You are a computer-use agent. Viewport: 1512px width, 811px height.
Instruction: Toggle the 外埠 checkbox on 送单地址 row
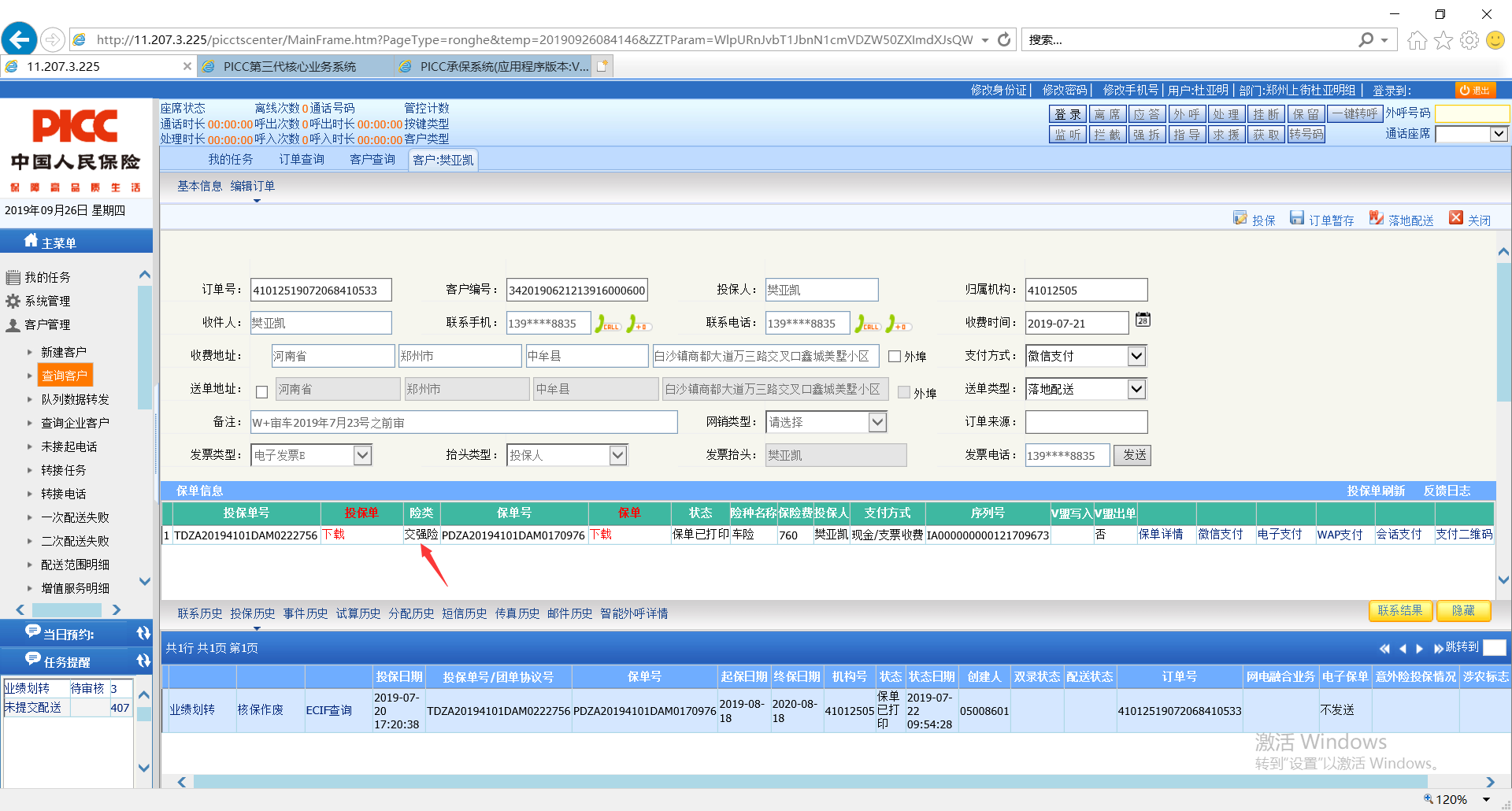[x=904, y=392]
